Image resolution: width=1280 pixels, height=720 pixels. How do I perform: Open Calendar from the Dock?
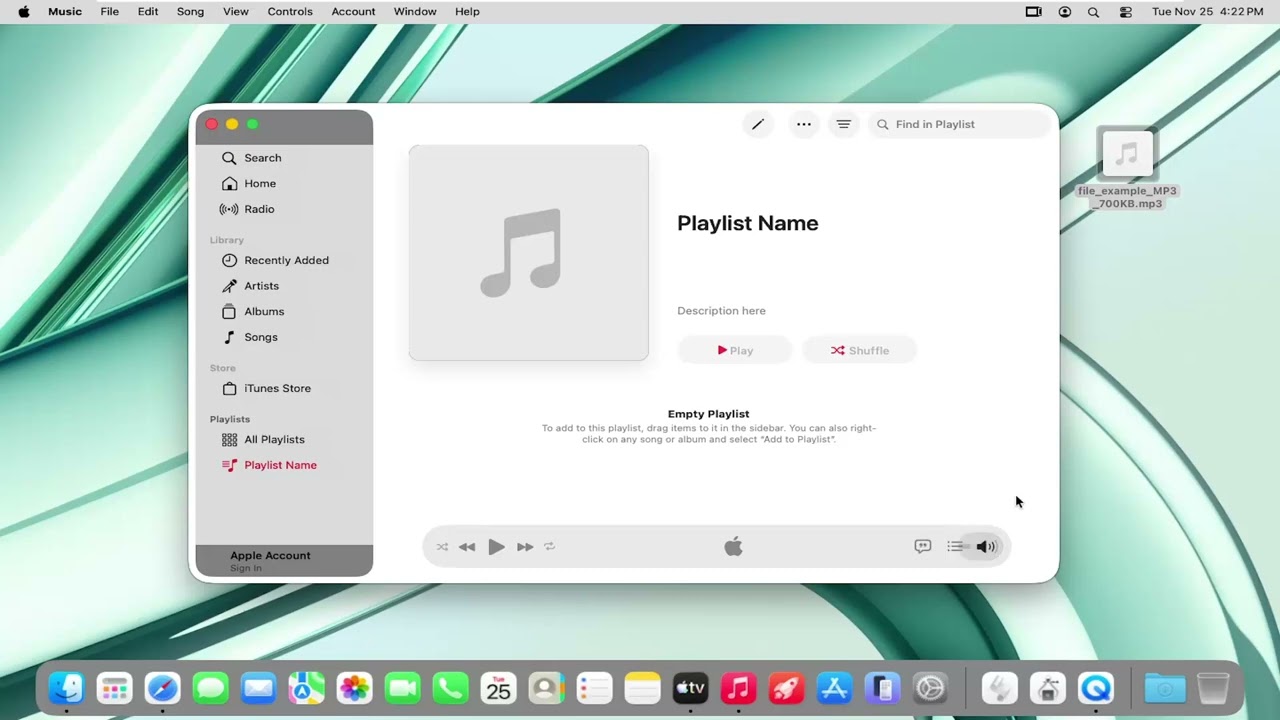point(498,688)
